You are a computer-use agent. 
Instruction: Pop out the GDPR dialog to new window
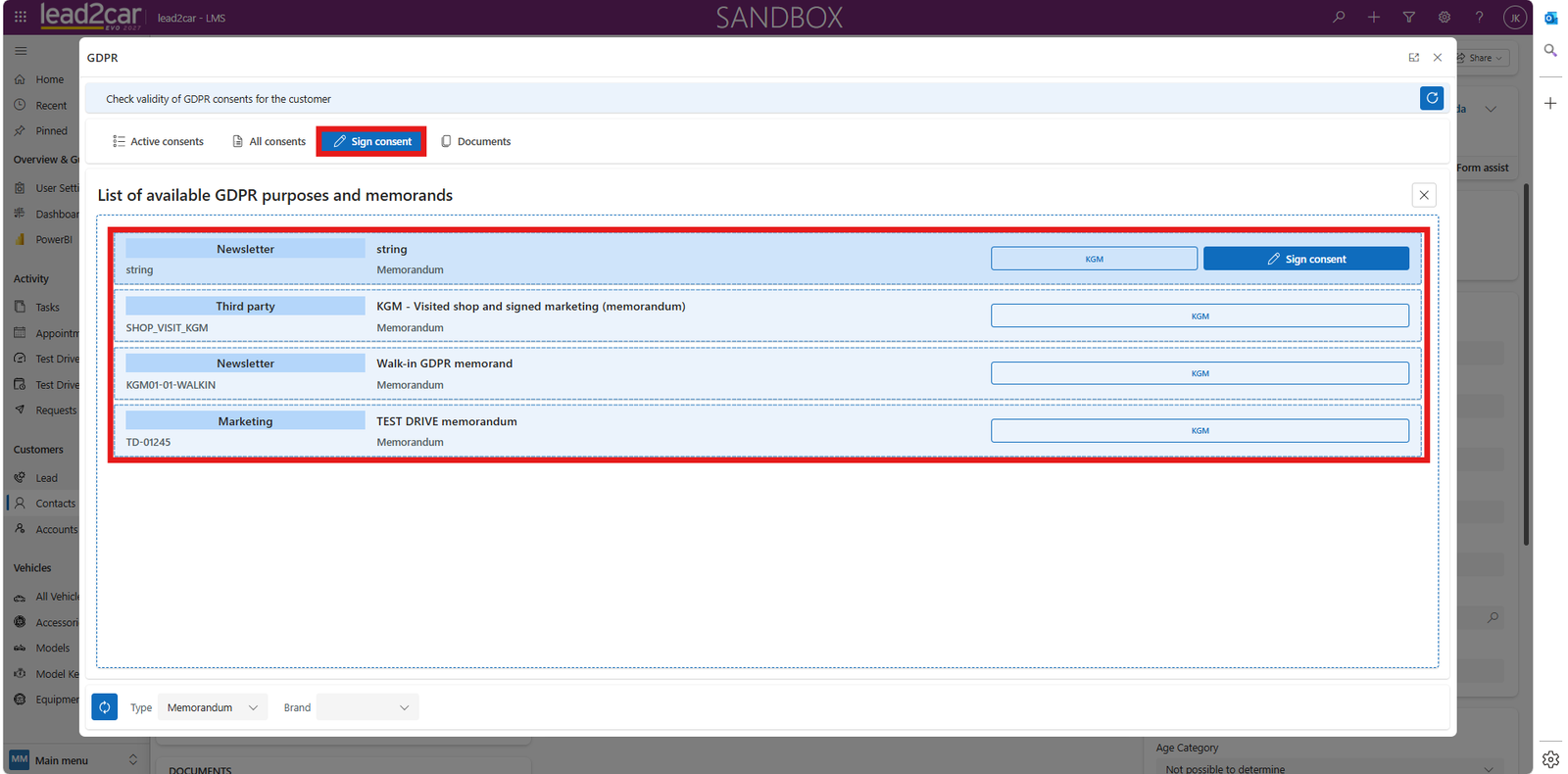[1414, 58]
